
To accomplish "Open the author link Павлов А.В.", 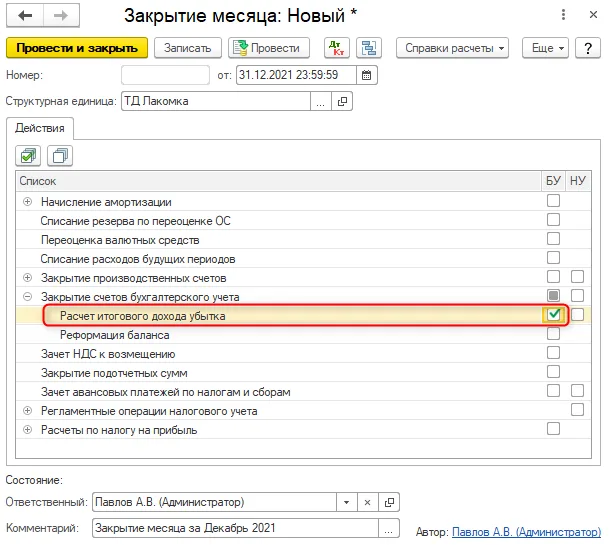I will tap(526, 532).
